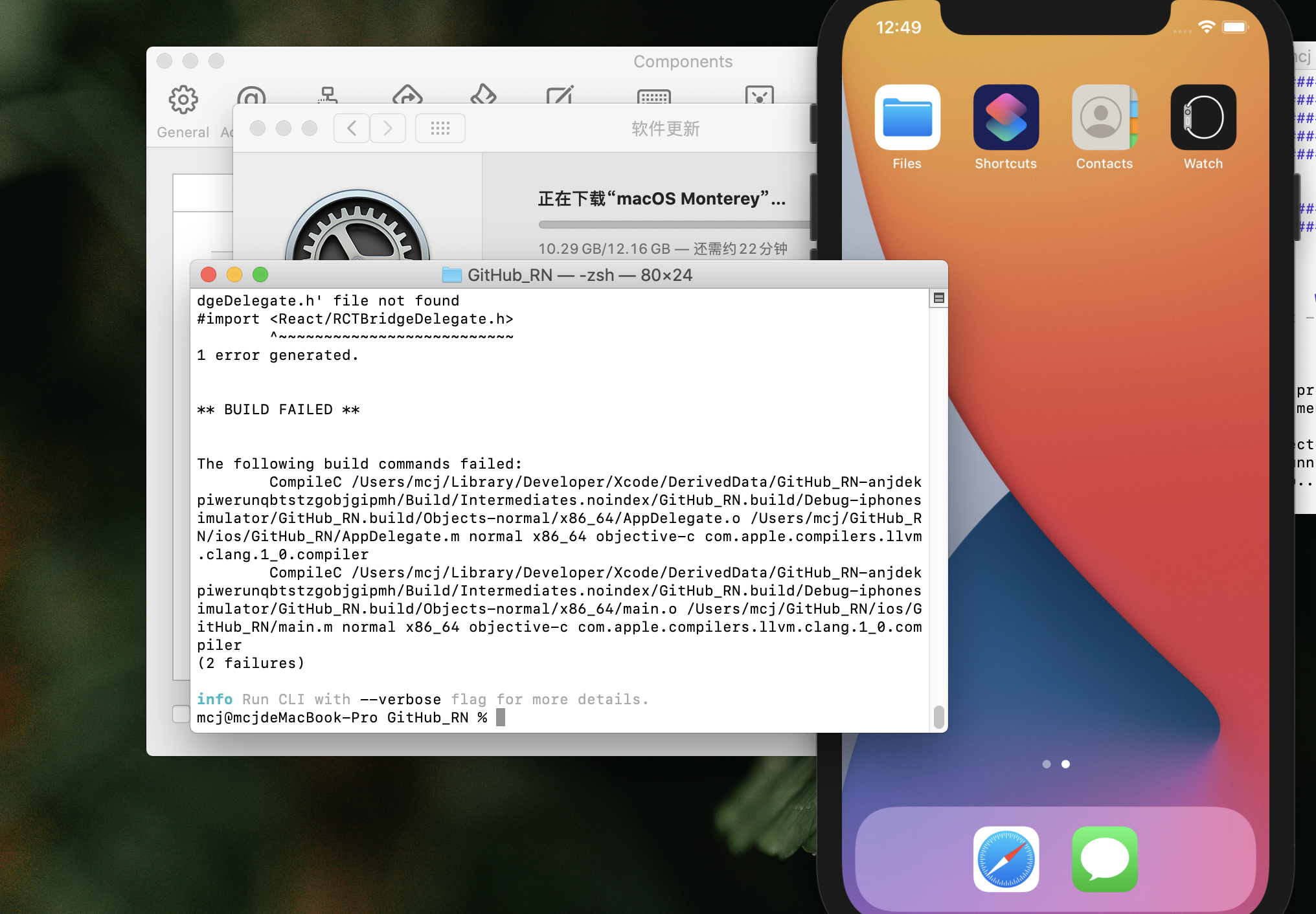Screen dimensions: 1316x914
Task: Click the Text Editing pencil icon
Action: point(560,95)
